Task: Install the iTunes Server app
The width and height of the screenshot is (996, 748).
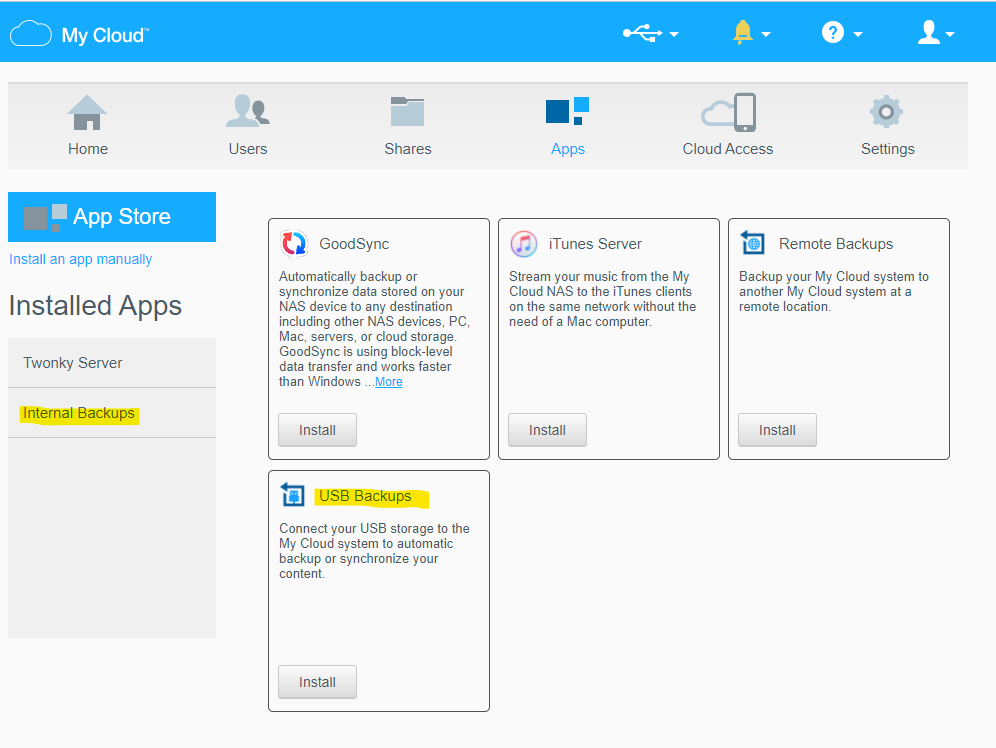Action: (x=547, y=430)
